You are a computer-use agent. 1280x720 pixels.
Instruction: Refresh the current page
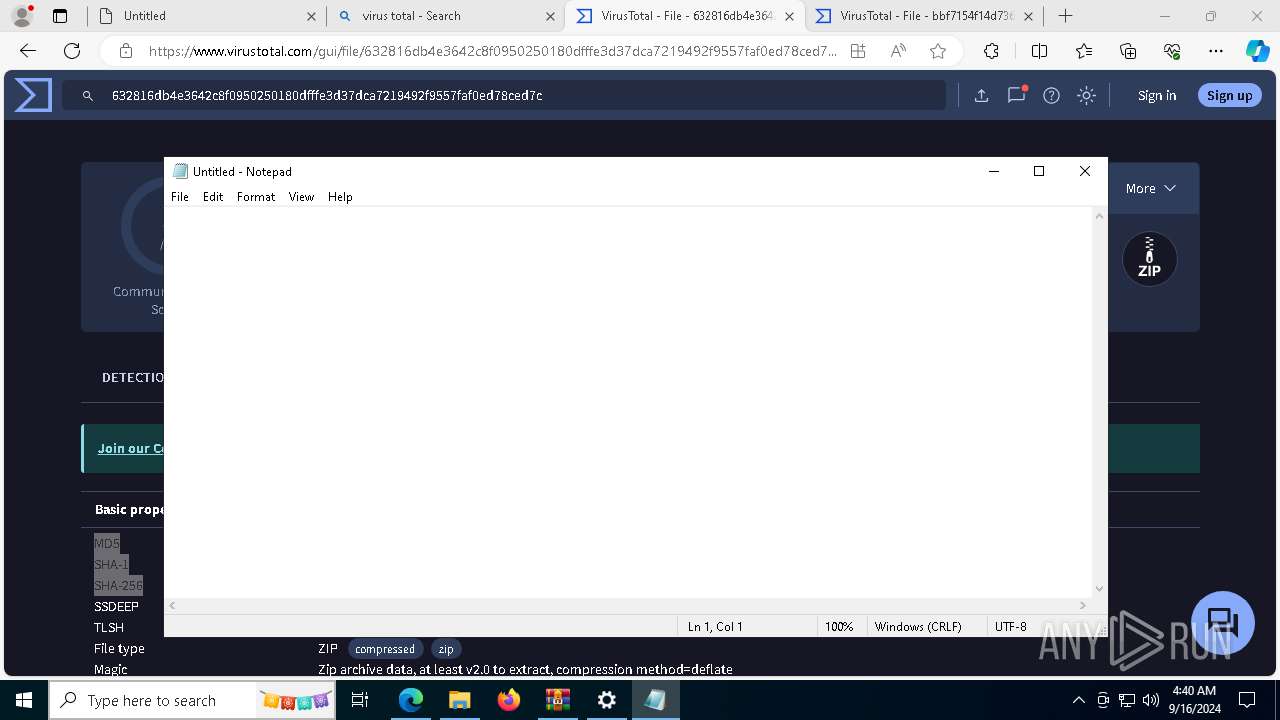click(72, 51)
